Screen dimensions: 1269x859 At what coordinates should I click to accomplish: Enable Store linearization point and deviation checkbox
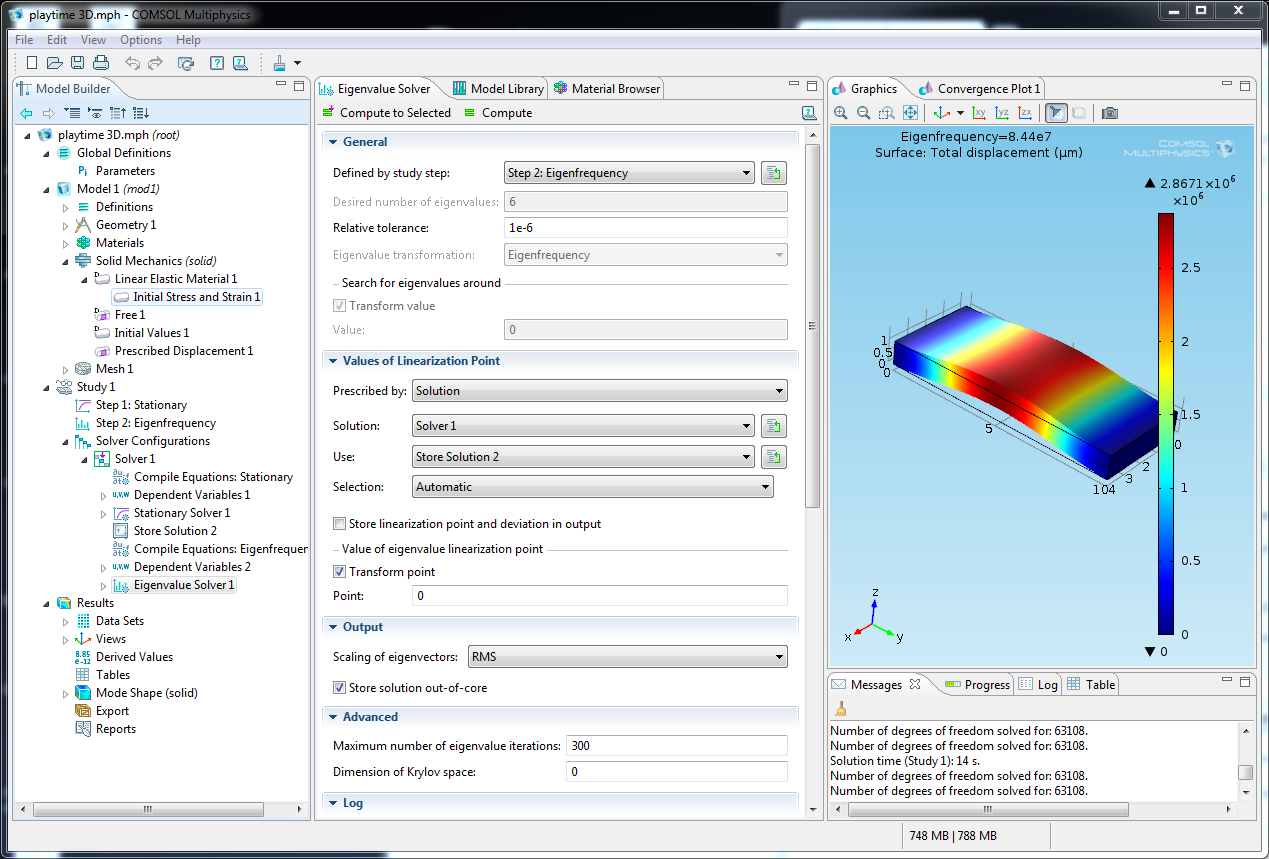click(341, 524)
